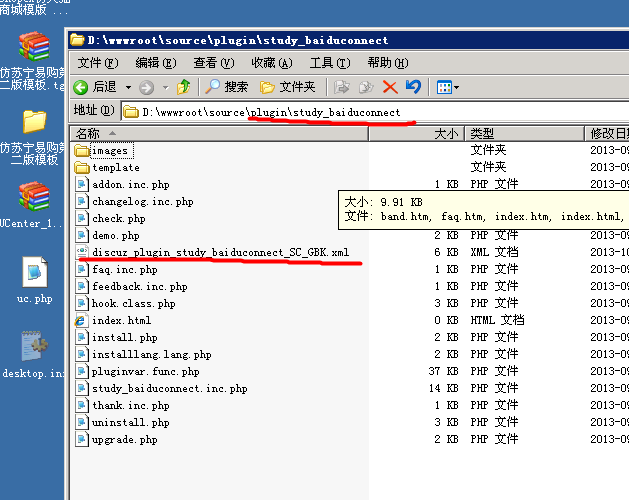This screenshot has height=500, width=629.
Task: Click the Move To toolbar icon
Action: [x=341, y=87]
